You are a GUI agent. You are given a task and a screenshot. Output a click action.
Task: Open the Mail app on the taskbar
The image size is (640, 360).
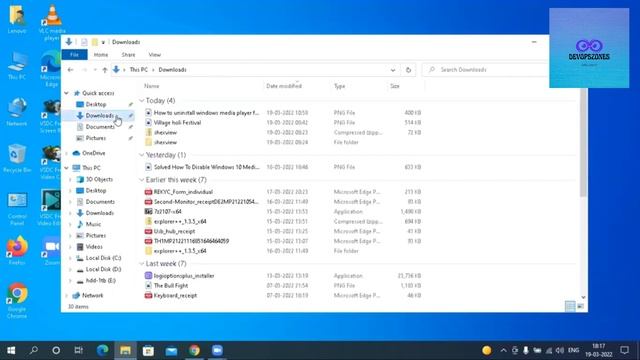[x=171, y=350]
